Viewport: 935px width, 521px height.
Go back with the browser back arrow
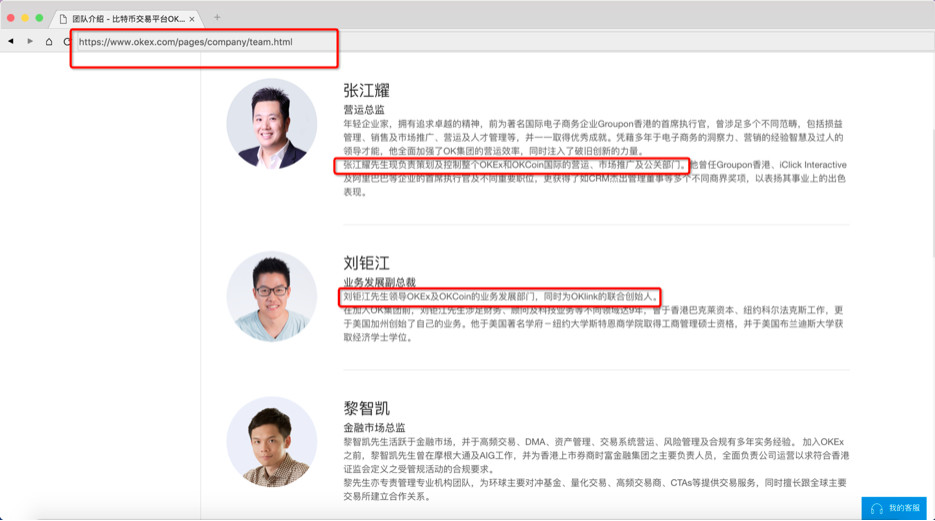pyautogui.click(x=11, y=41)
